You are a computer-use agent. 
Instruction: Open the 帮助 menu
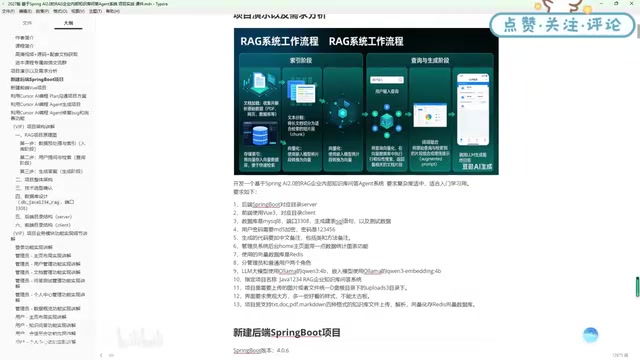[113, 11]
